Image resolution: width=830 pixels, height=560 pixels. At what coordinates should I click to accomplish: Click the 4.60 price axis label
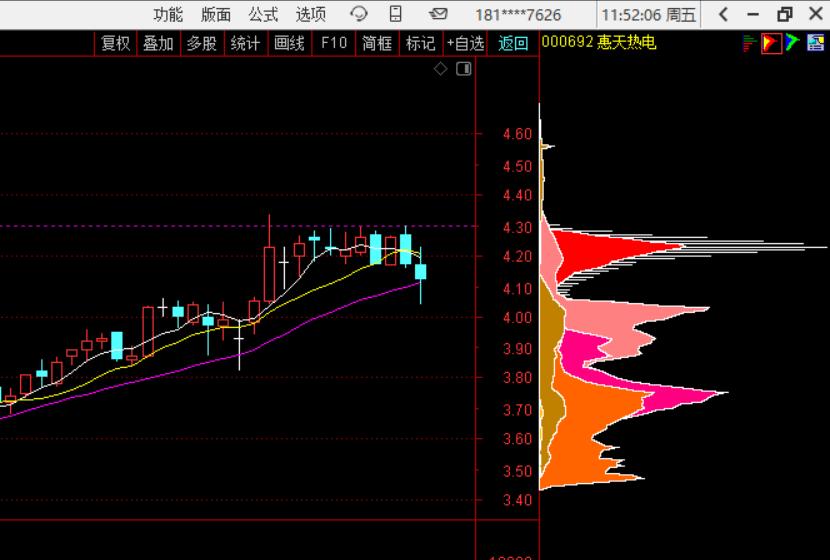tap(517, 133)
